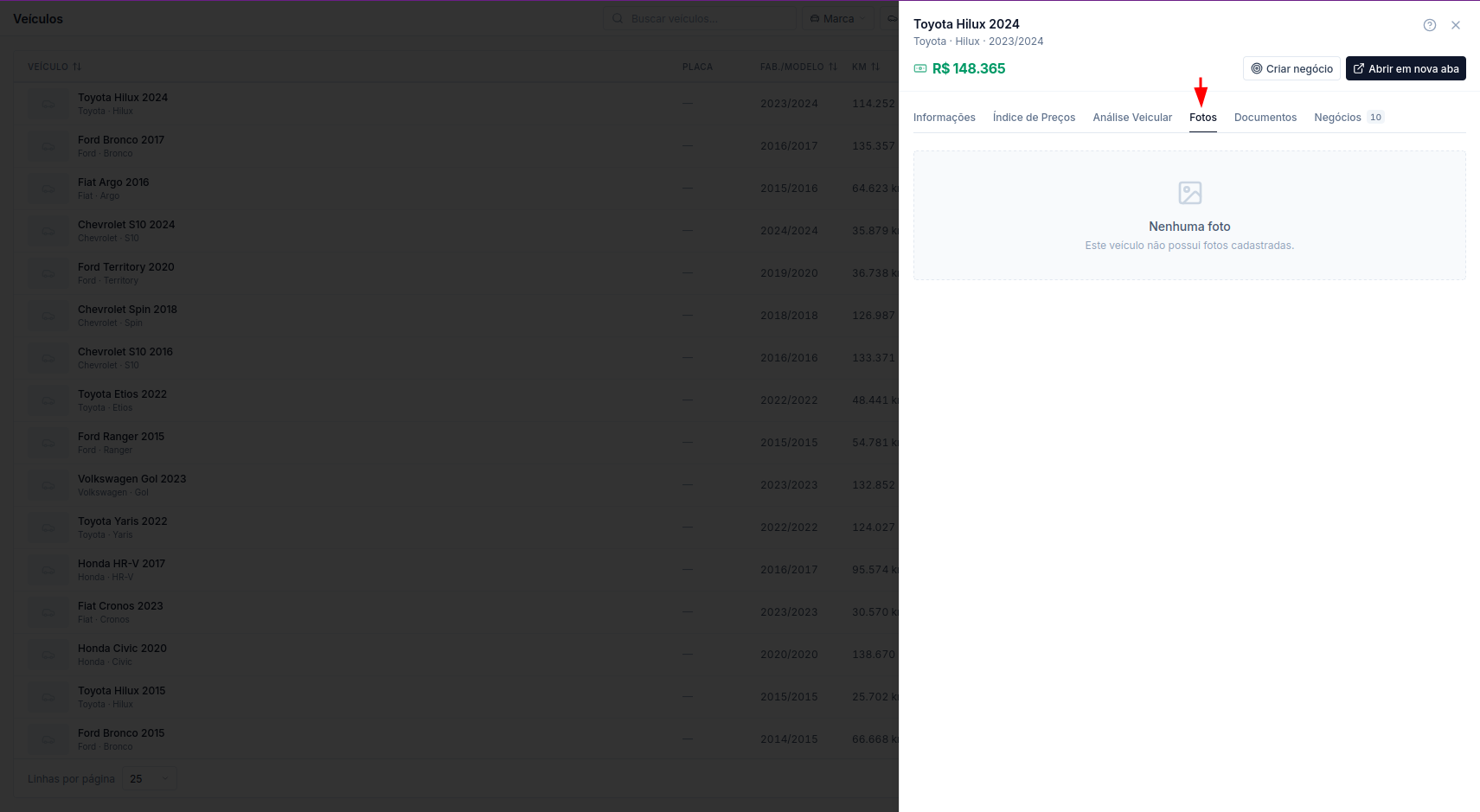Viewport: 1480px width, 812px height.
Task: Switch to the Negócios tab
Action: point(1349,118)
